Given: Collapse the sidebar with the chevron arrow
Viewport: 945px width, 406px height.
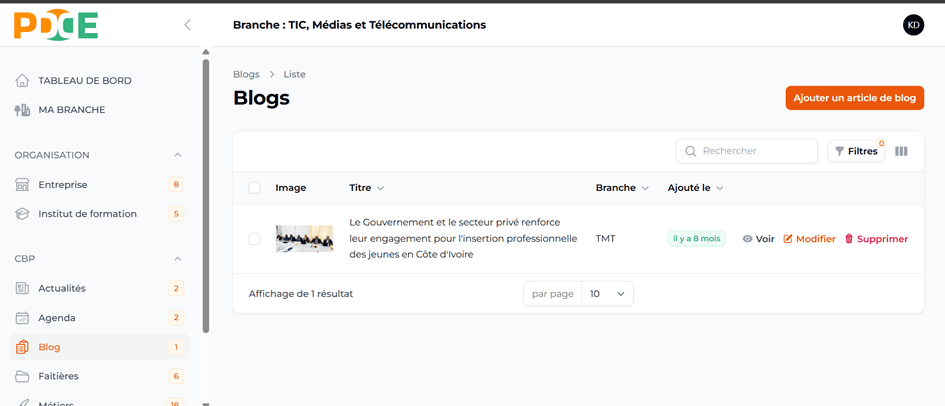Looking at the screenshot, I should [x=187, y=25].
